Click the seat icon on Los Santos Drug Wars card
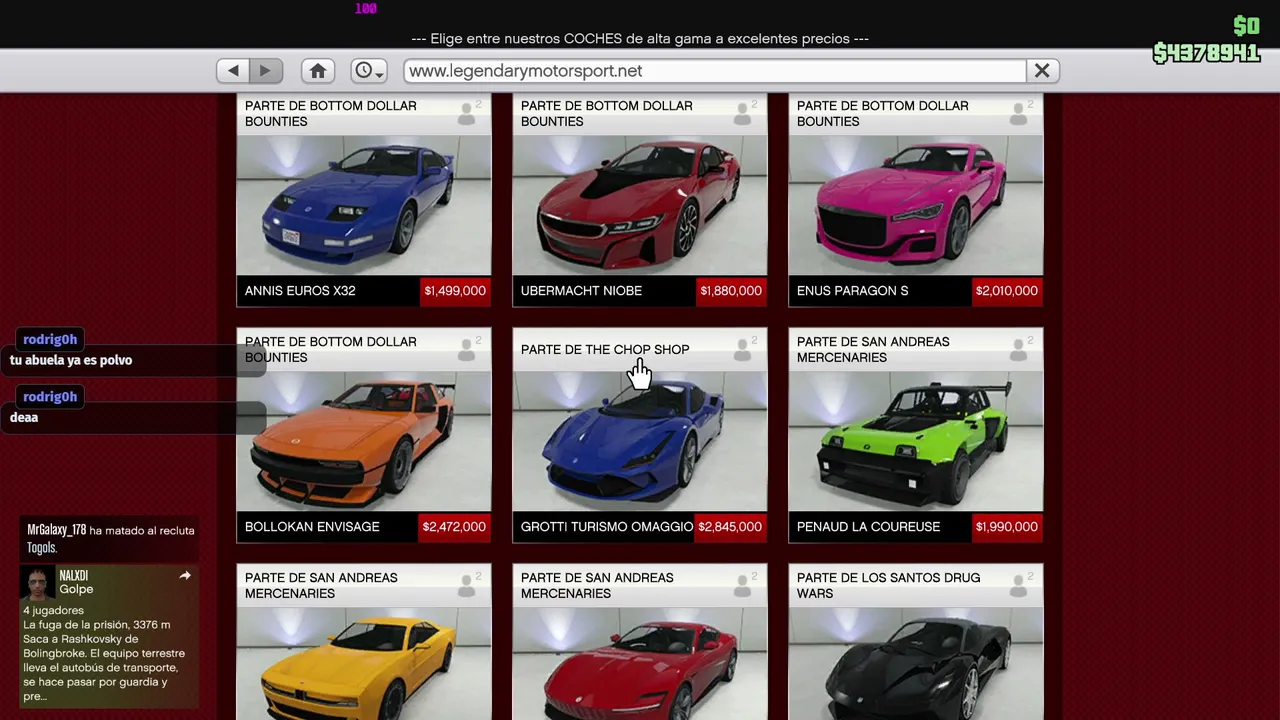The image size is (1280, 720). [x=1019, y=586]
